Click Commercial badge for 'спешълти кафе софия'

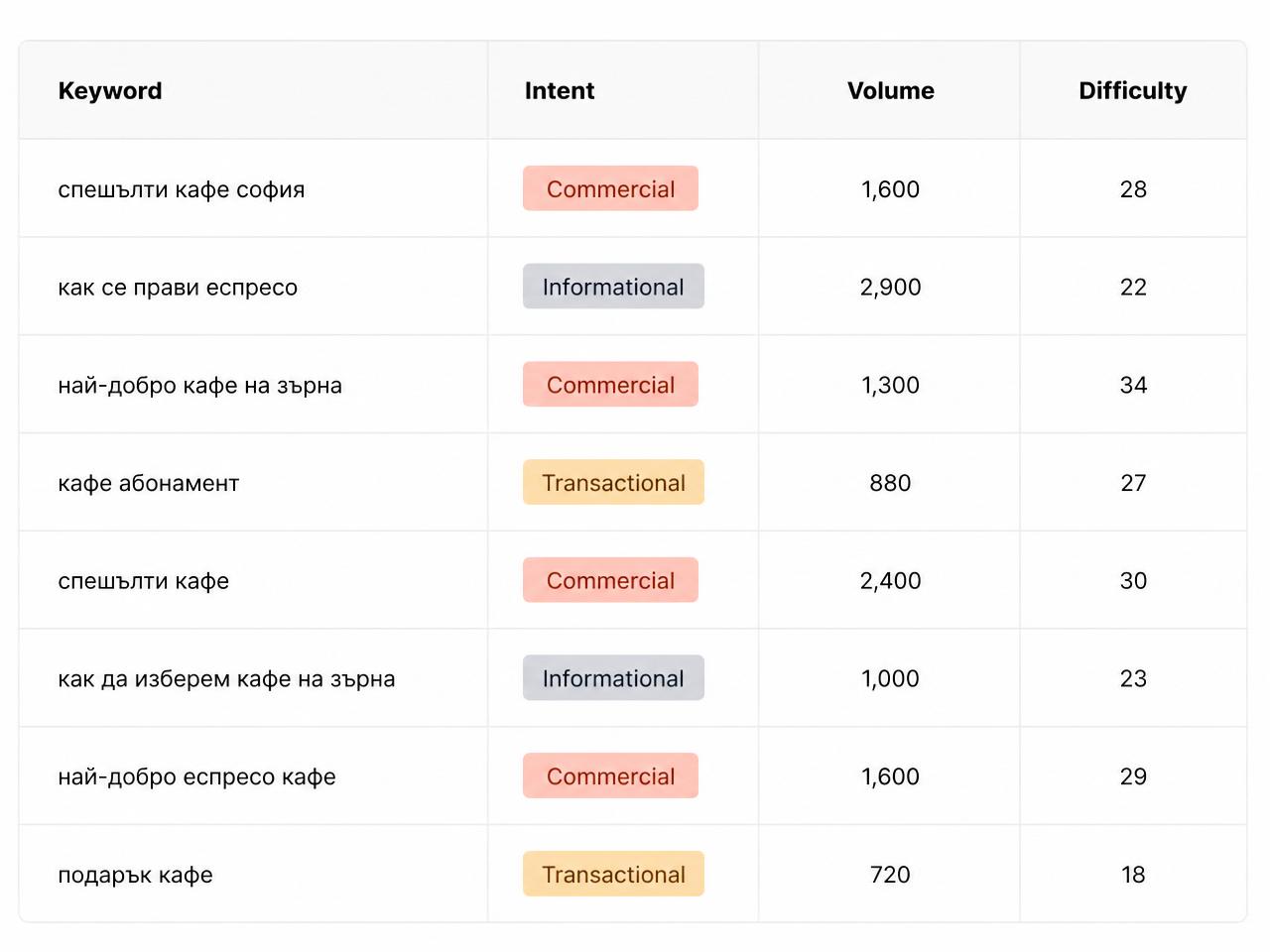(x=610, y=188)
